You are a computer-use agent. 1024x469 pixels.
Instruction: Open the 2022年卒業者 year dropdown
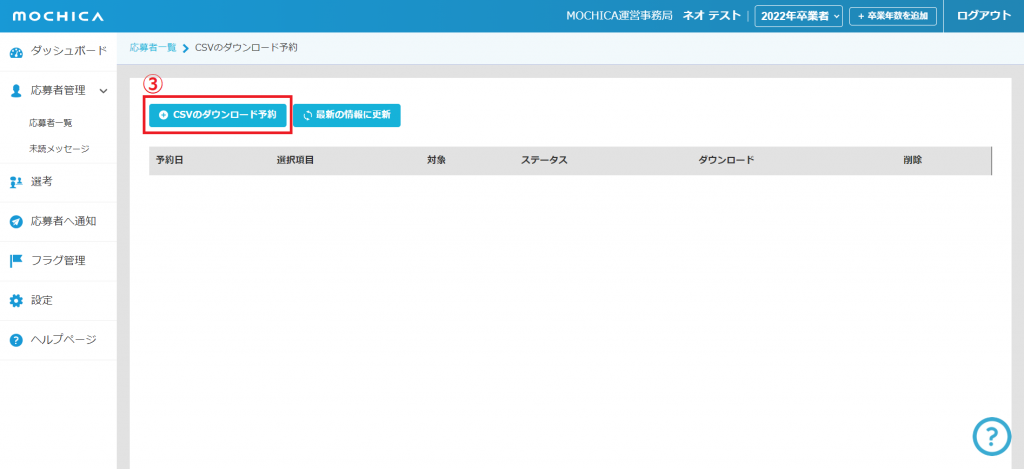point(798,16)
